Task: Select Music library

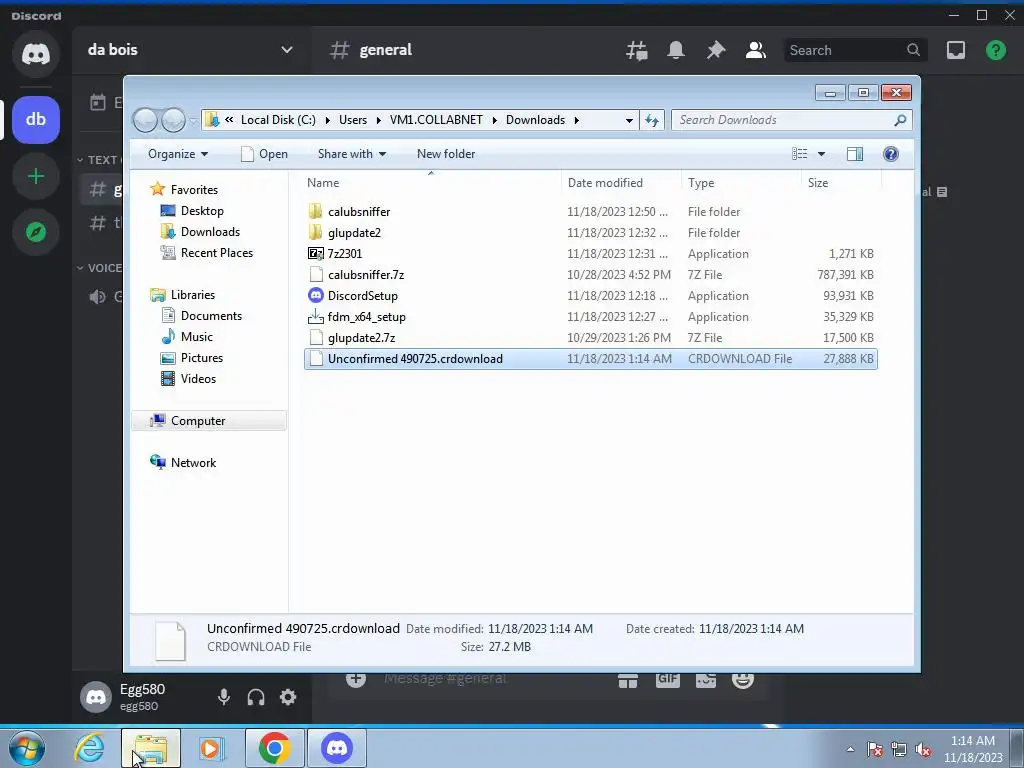Action: (x=197, y=337)
